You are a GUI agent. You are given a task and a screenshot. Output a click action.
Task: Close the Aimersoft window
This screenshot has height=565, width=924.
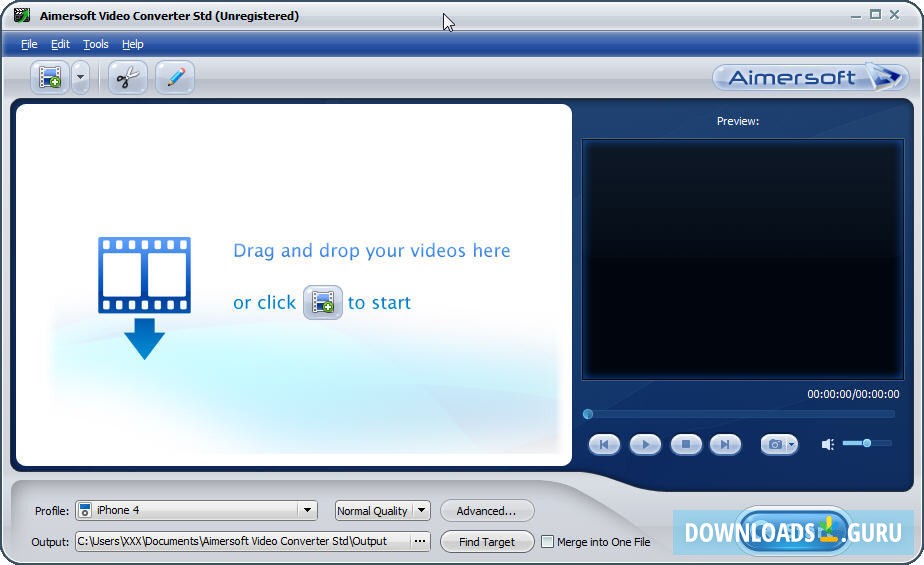(x=895, y=15)
